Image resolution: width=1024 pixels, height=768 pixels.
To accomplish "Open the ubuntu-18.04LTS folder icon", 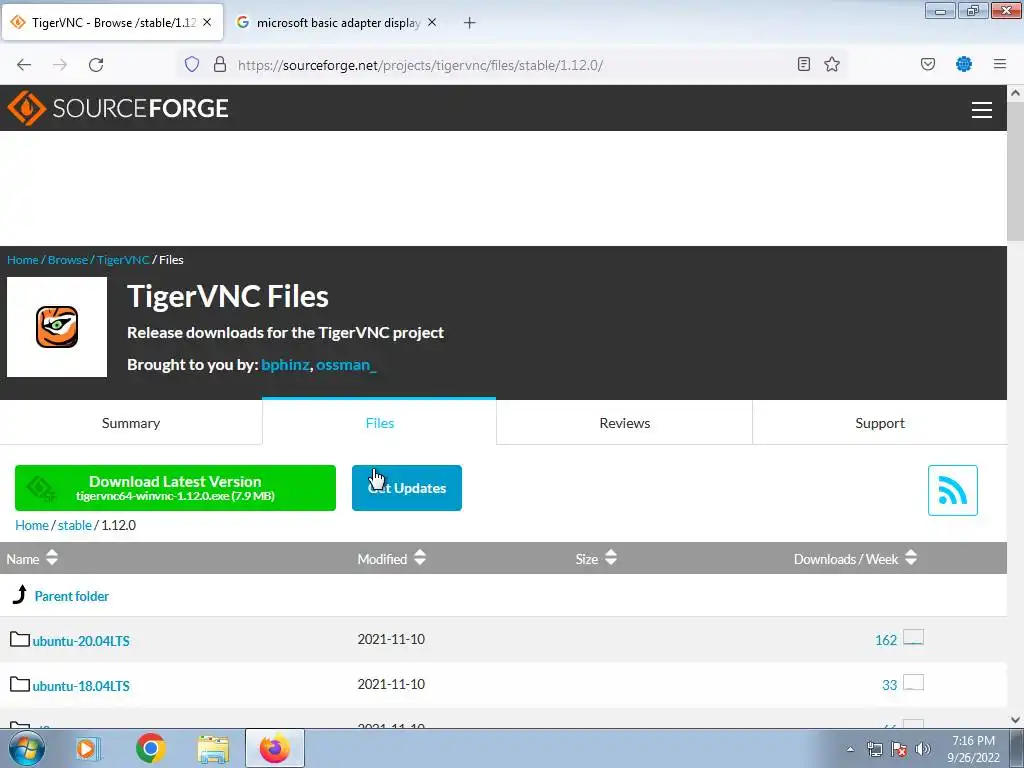I will 20,684.
